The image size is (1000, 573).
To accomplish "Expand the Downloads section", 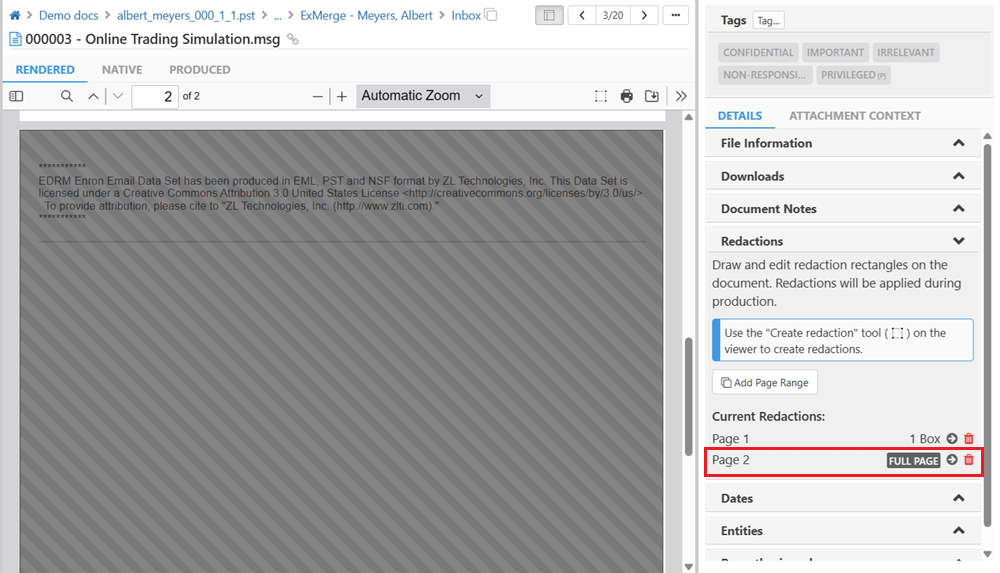I will click(x=842, y=176).
